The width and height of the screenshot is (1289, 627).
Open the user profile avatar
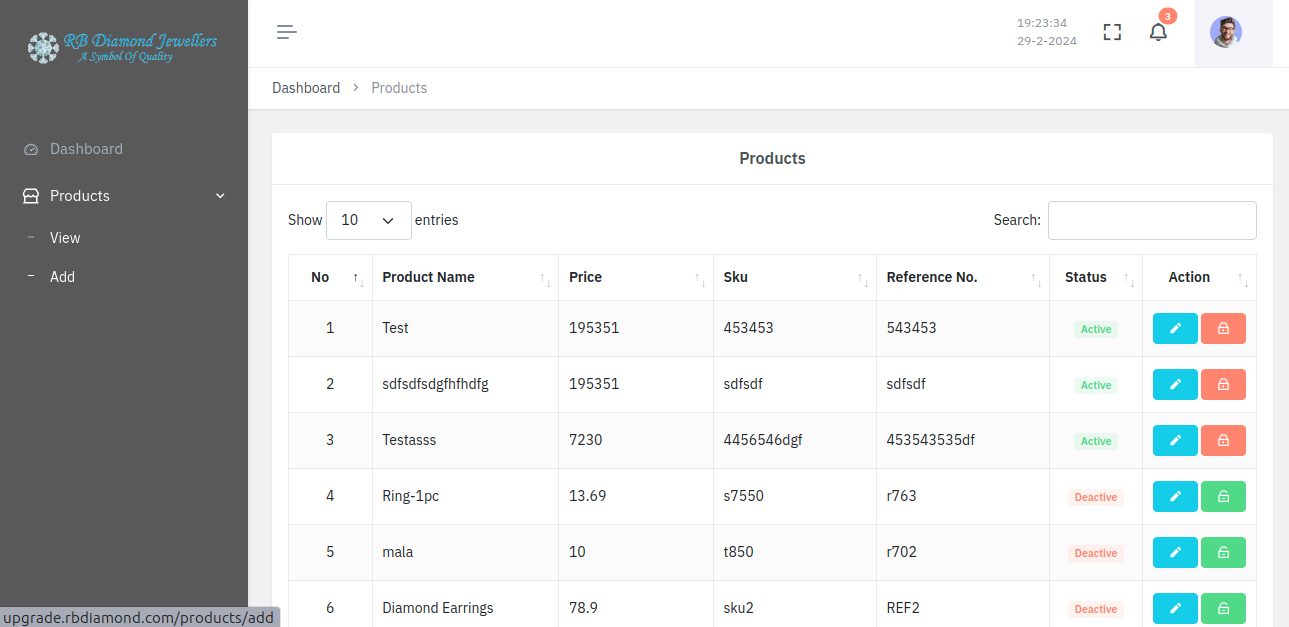click(x=1225, y=32)
